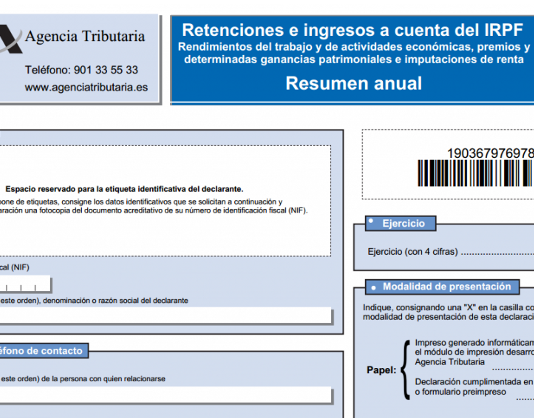Click the Modalidad de presentación header
This screenshot has height=418, width=534.
click(x=442, y=287)
